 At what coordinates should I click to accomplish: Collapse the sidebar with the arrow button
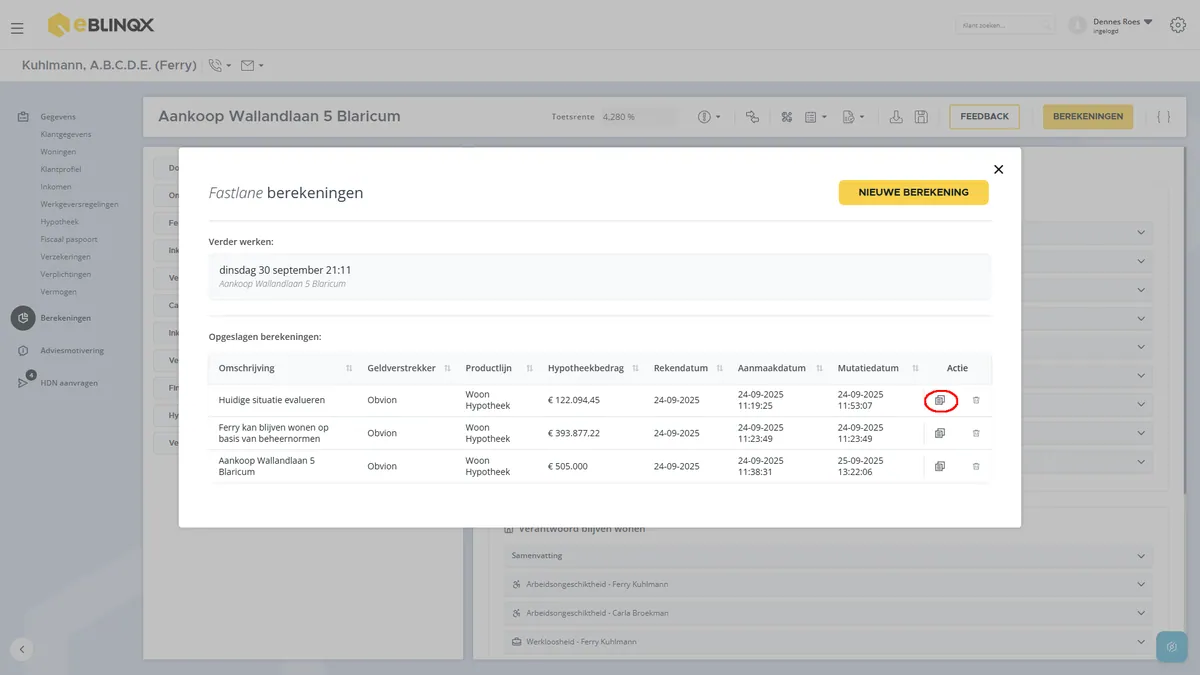click(x=22, y=648)
